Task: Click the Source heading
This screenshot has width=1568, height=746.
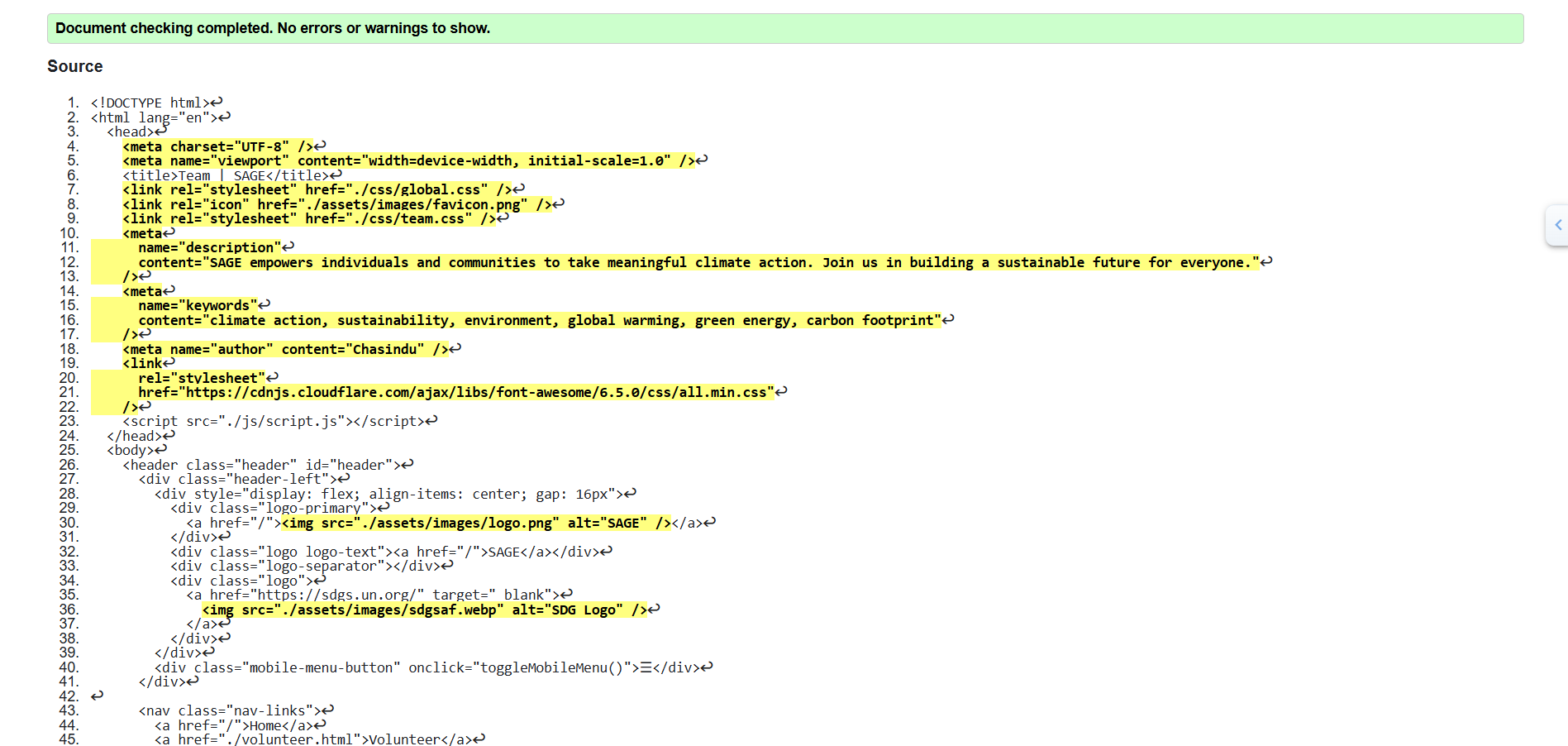Action: coord(75,66)
